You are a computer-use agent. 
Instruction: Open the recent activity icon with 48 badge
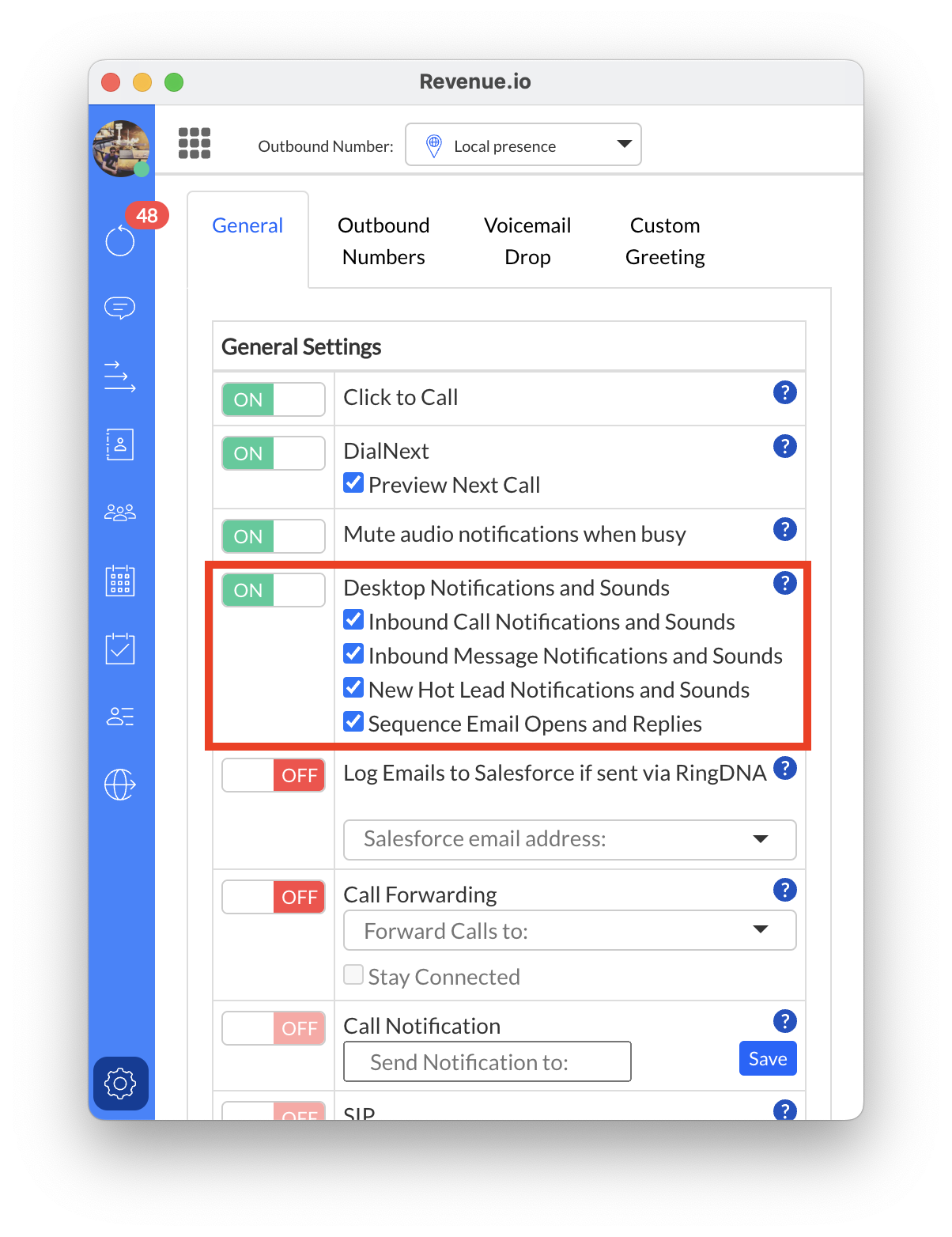120,240
